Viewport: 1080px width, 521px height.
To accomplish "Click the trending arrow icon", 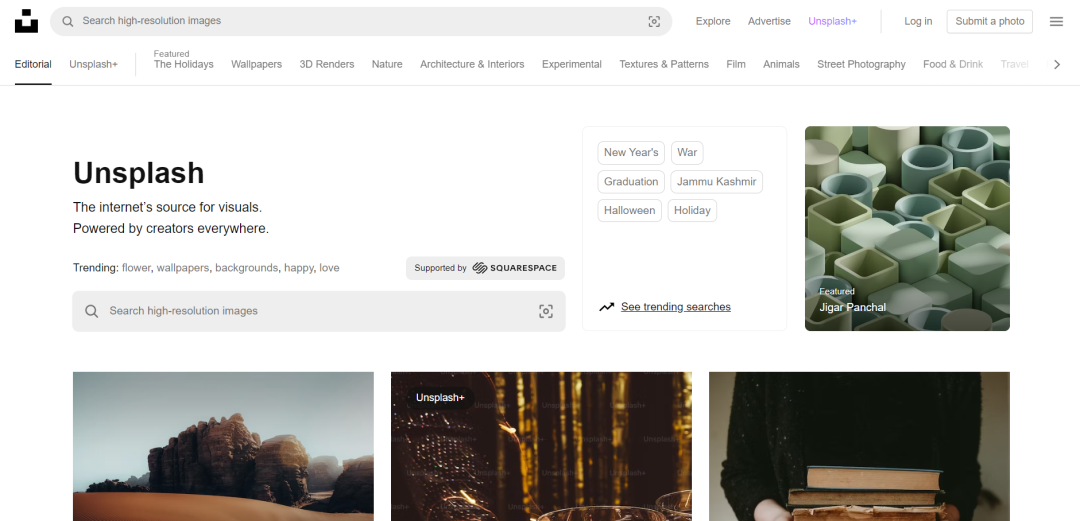I will click(x=606, y=307).
